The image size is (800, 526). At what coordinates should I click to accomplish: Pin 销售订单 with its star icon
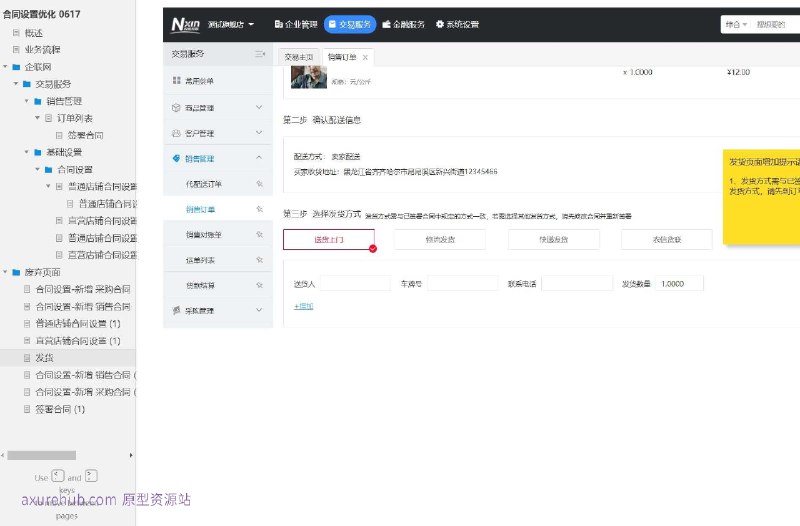(x=260, y=209)
